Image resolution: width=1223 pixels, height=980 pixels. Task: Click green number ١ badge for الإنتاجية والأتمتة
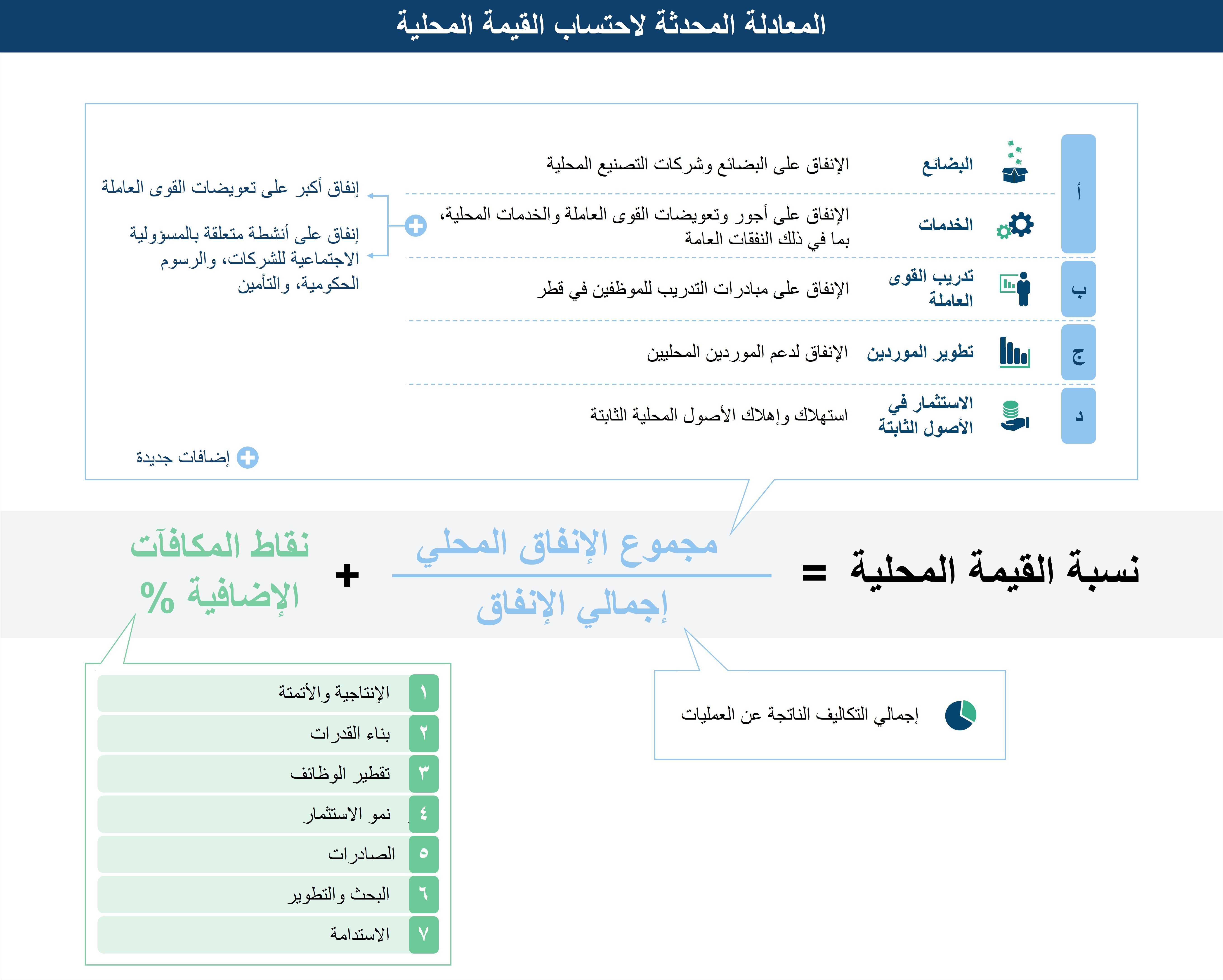click(424, 693)
